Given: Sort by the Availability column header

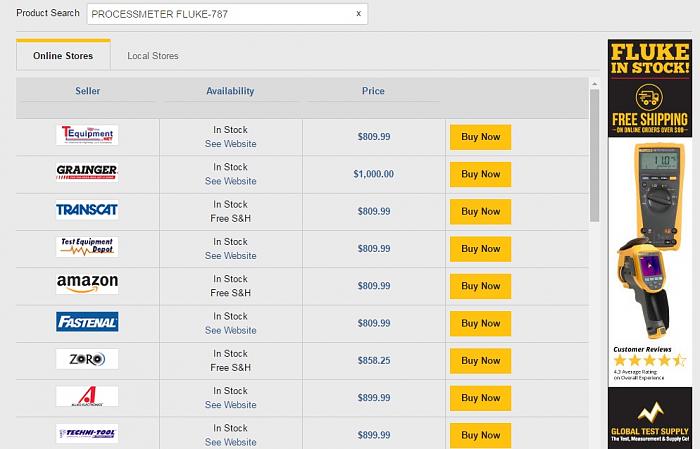Looking at the screenshot, I should point(230,91).
